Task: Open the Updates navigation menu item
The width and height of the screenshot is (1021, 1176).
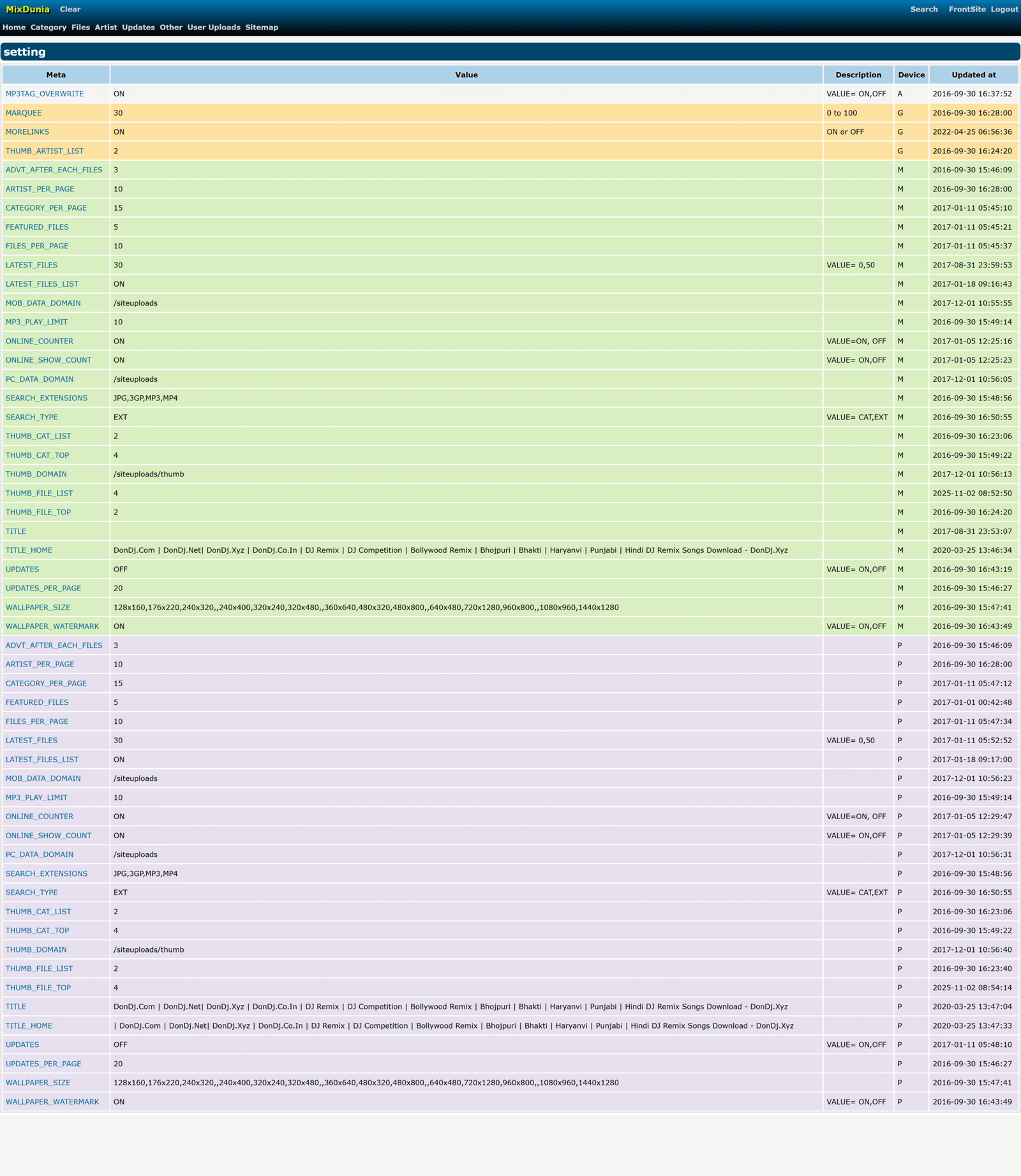Action: (138, 27)
